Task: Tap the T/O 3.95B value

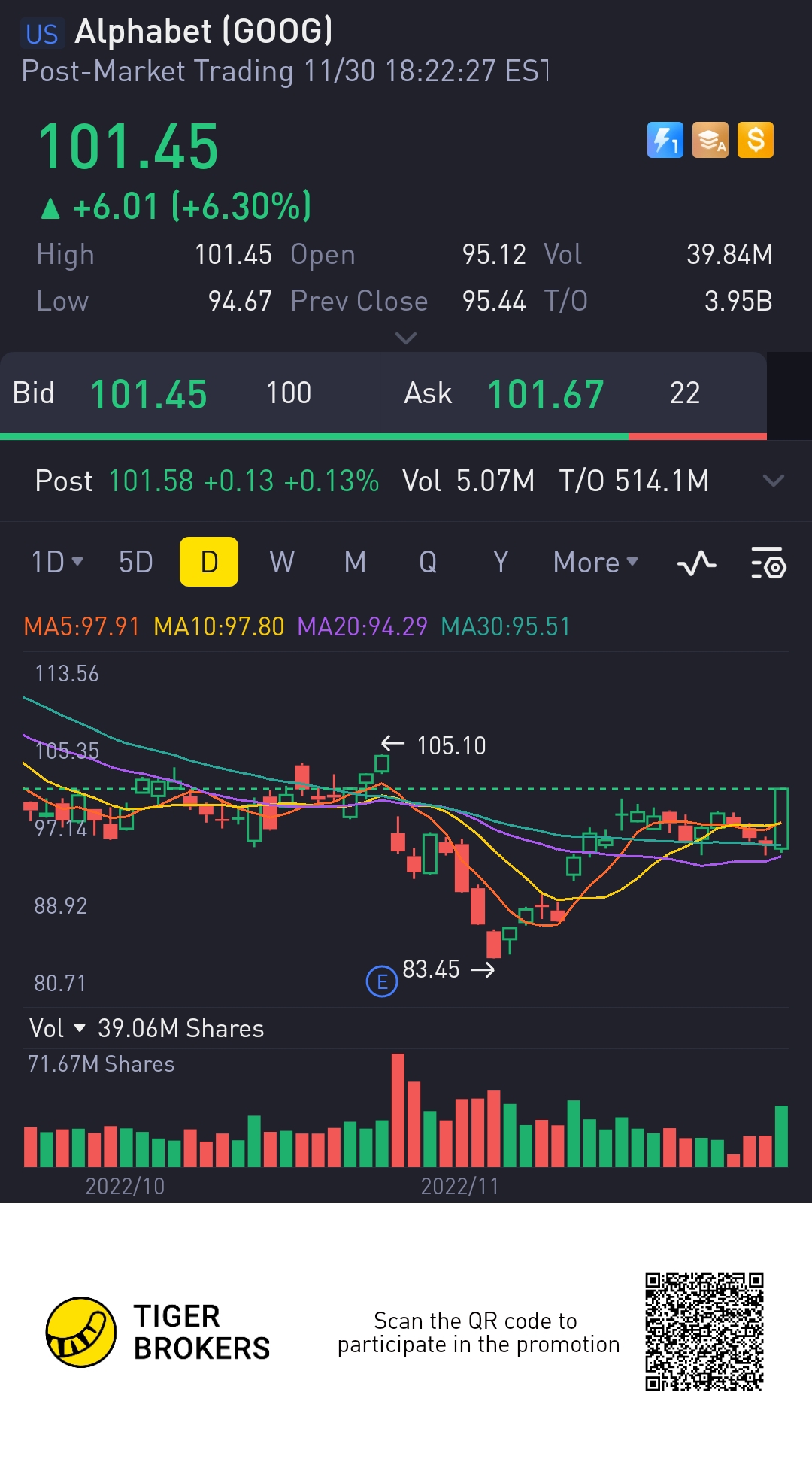Action: 738,302
